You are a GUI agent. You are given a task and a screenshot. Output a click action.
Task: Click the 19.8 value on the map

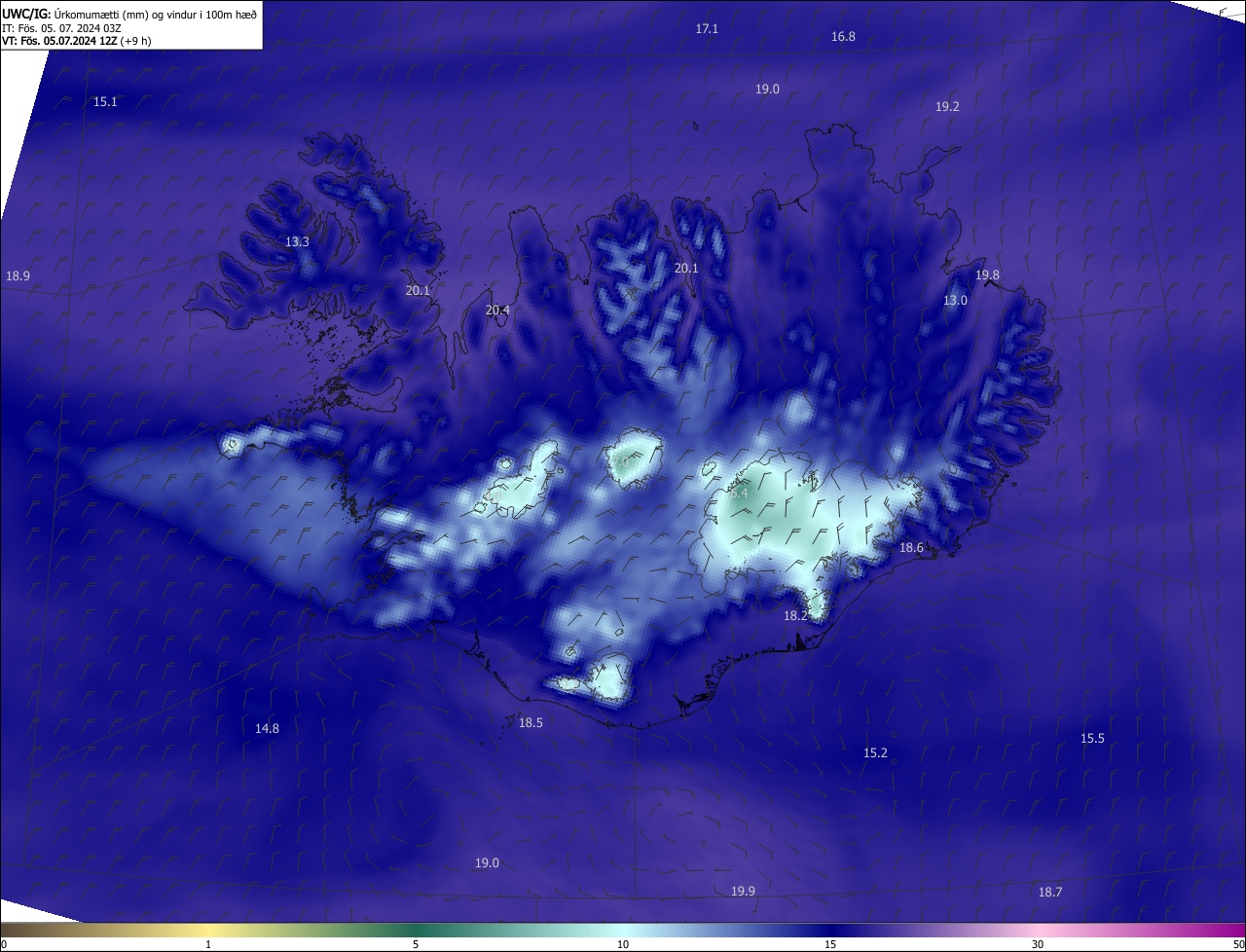[987, 275]
